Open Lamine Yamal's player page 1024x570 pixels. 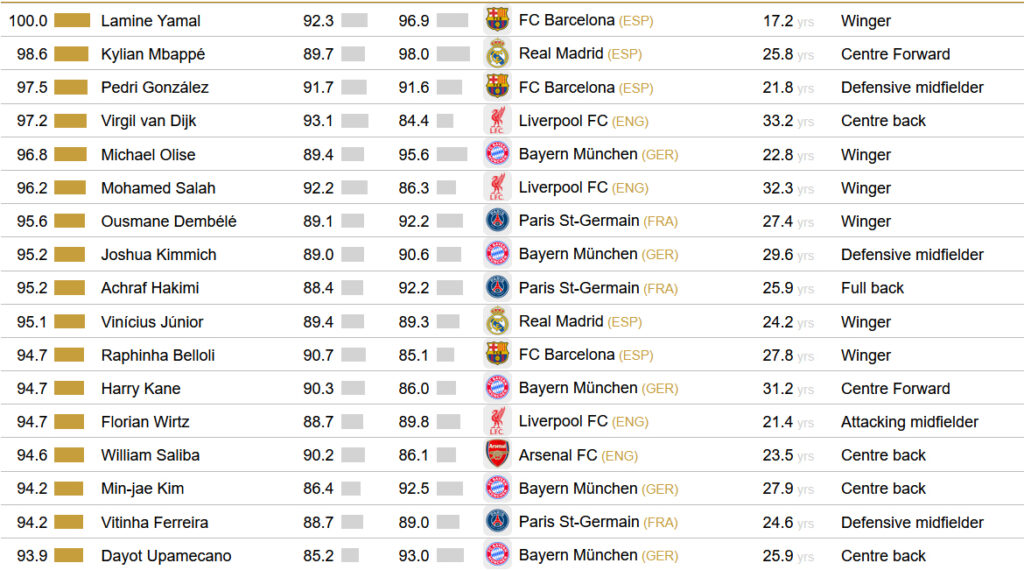tap(150, 20)
